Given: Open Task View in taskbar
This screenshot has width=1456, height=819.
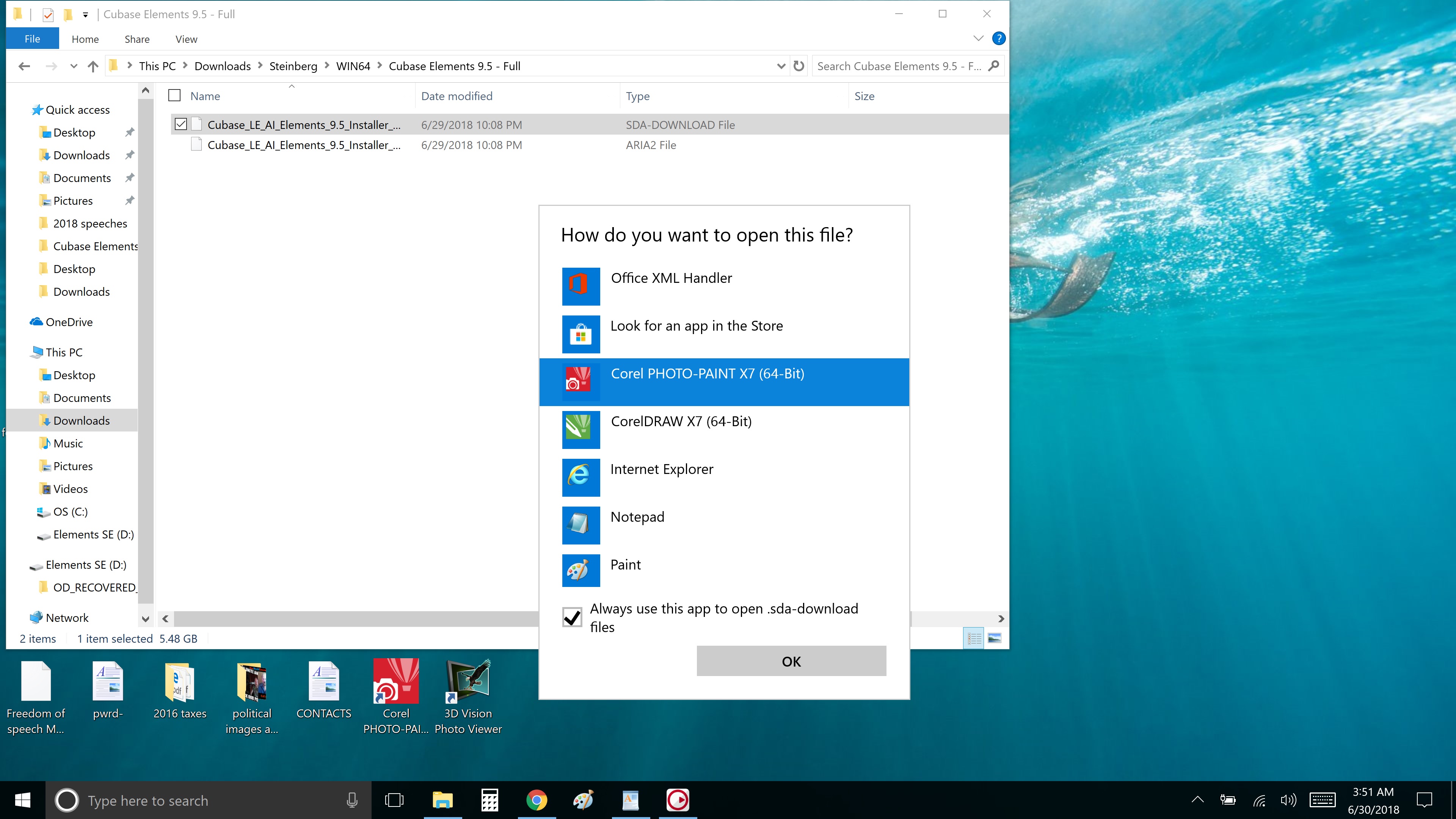Looking at the screenshot, I should 394,800.
